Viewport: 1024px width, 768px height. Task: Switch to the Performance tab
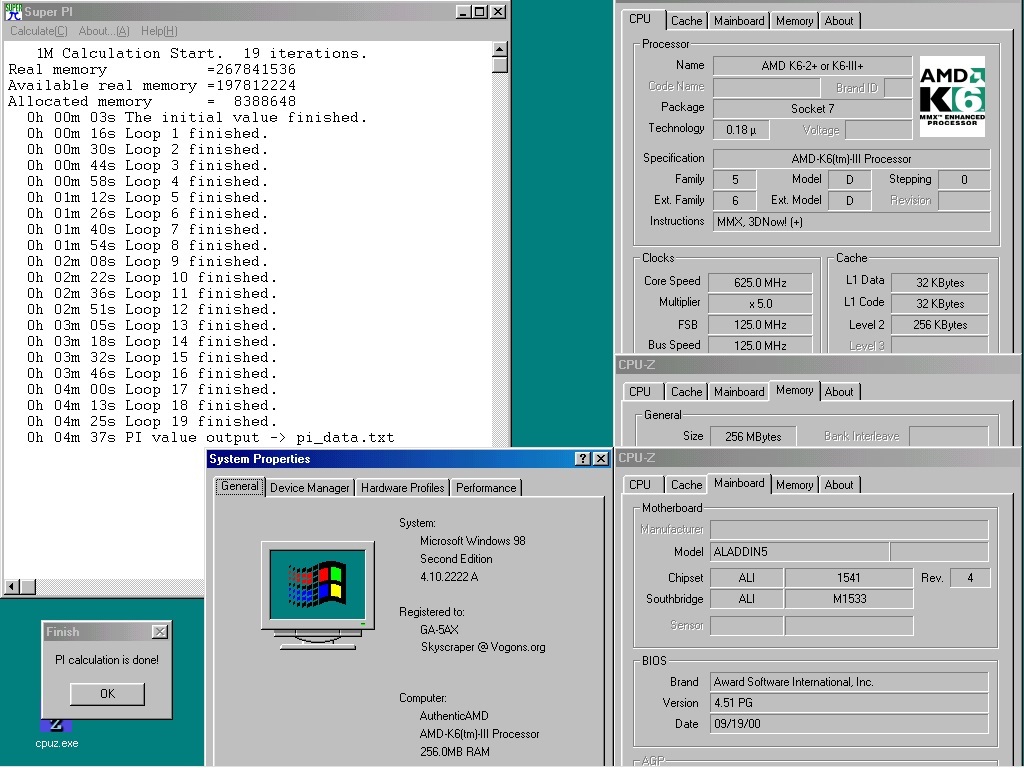pyautogui.click(x=486, y=488)
